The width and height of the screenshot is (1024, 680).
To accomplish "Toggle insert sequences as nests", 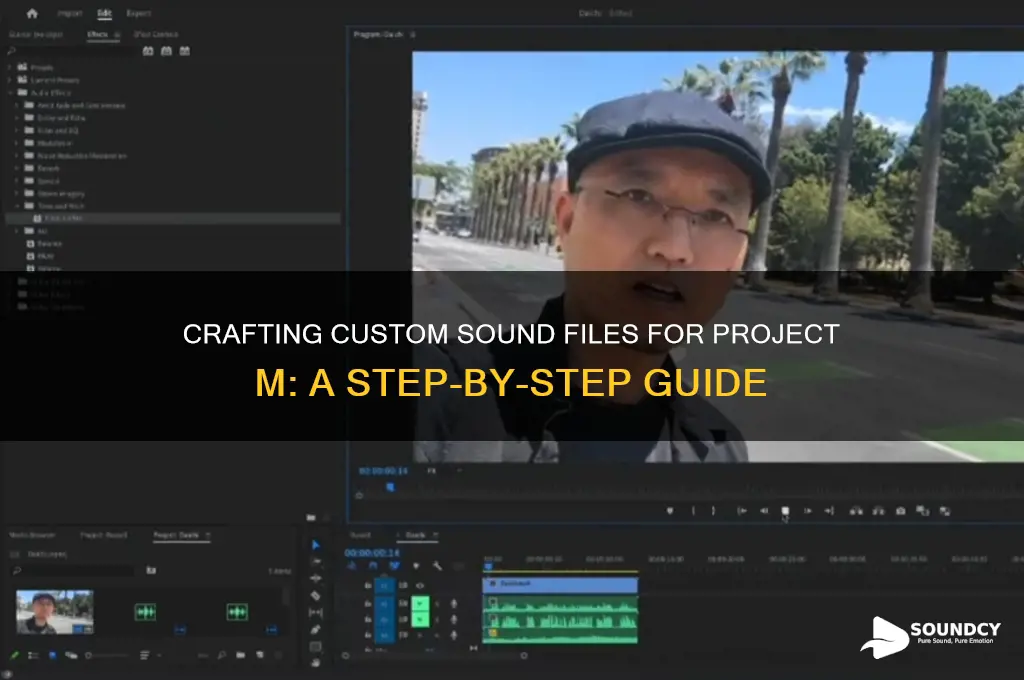I will pyautogui.click(x=351, y=566).
